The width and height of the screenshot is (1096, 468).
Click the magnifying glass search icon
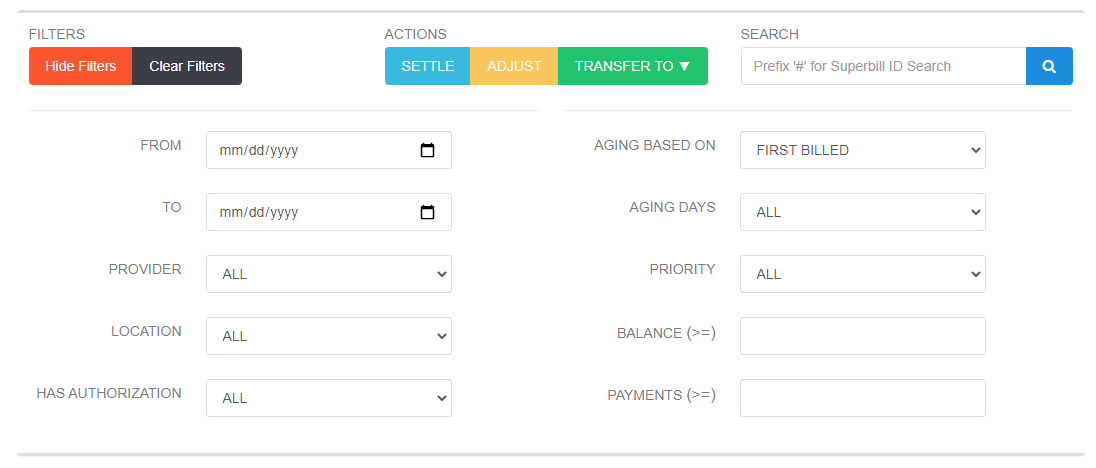coord(1049,66)
